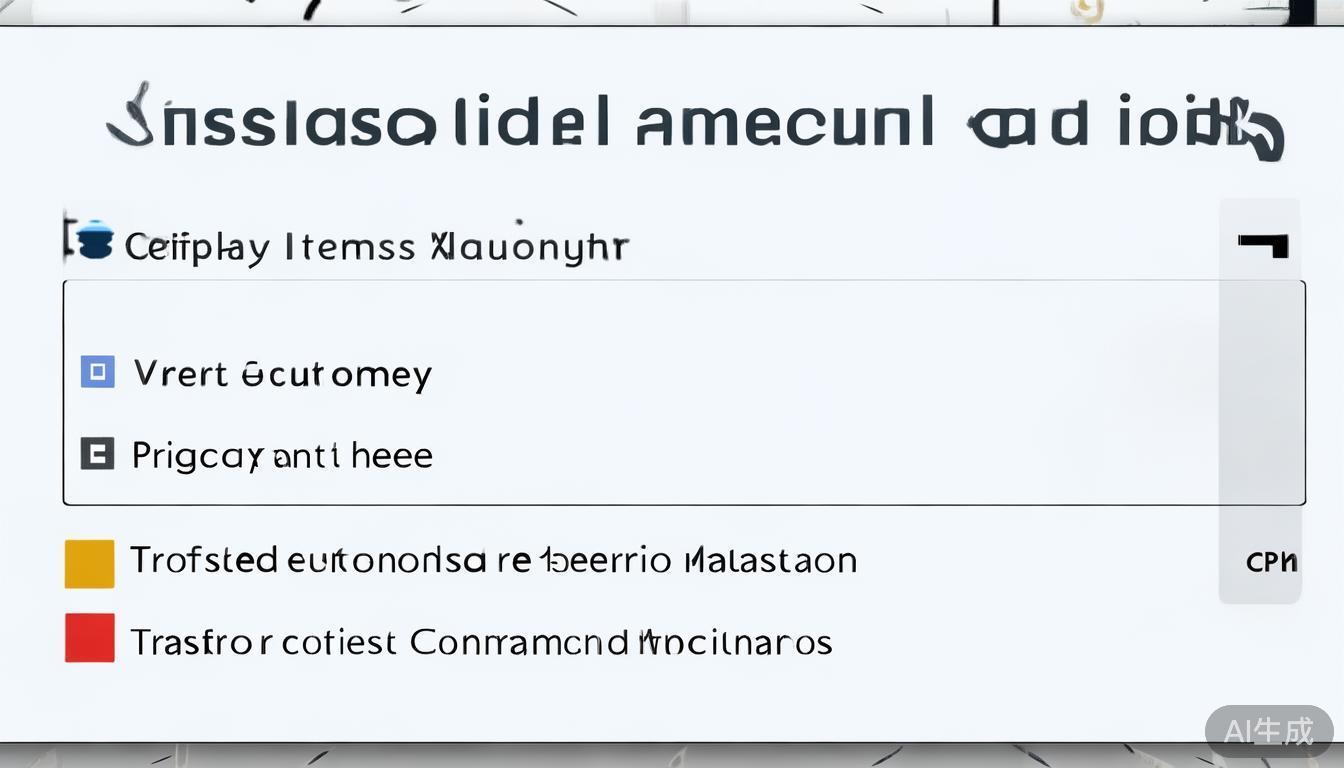Select the Prigcay anti heee list entry text

[283, 456]
